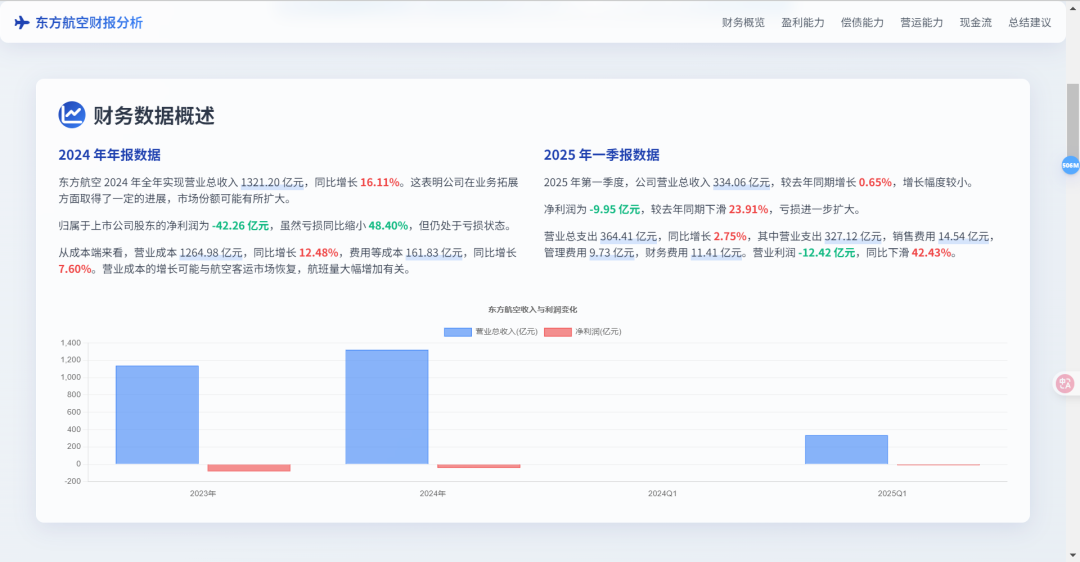Click the red 7.60% figure

point(75,269)
